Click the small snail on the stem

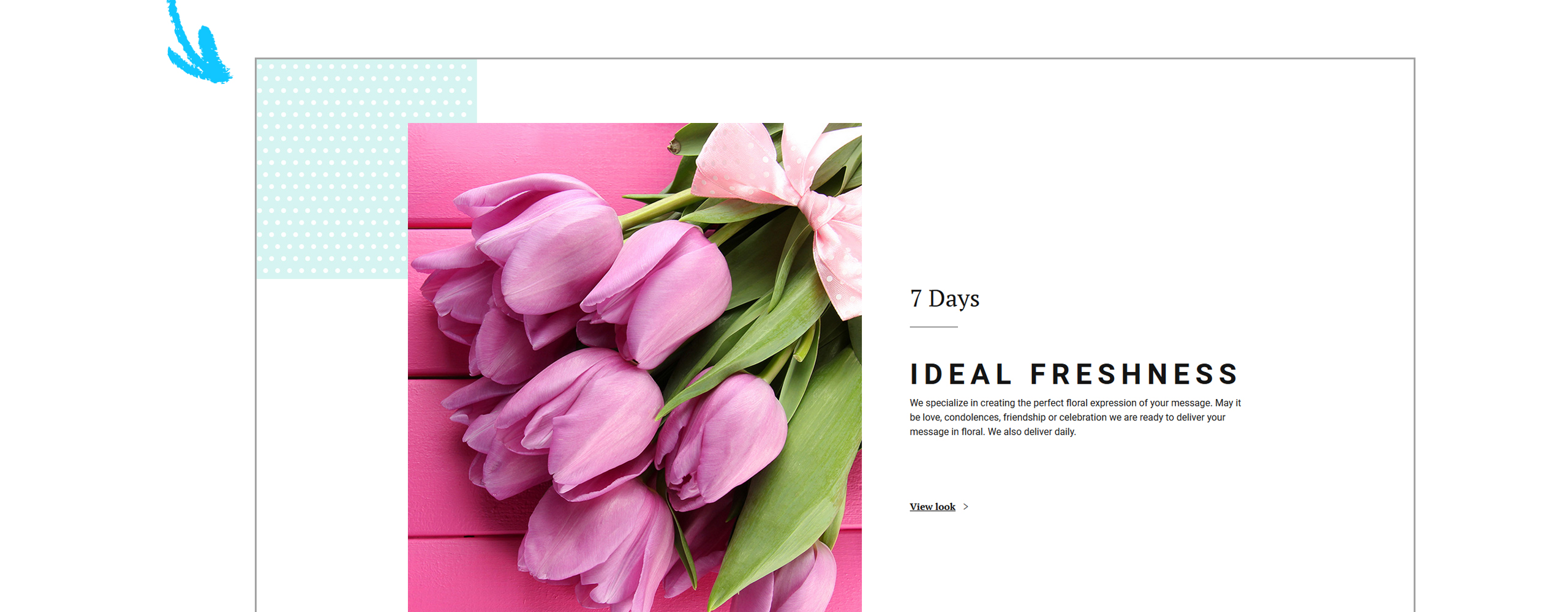[x=674, y=147]
